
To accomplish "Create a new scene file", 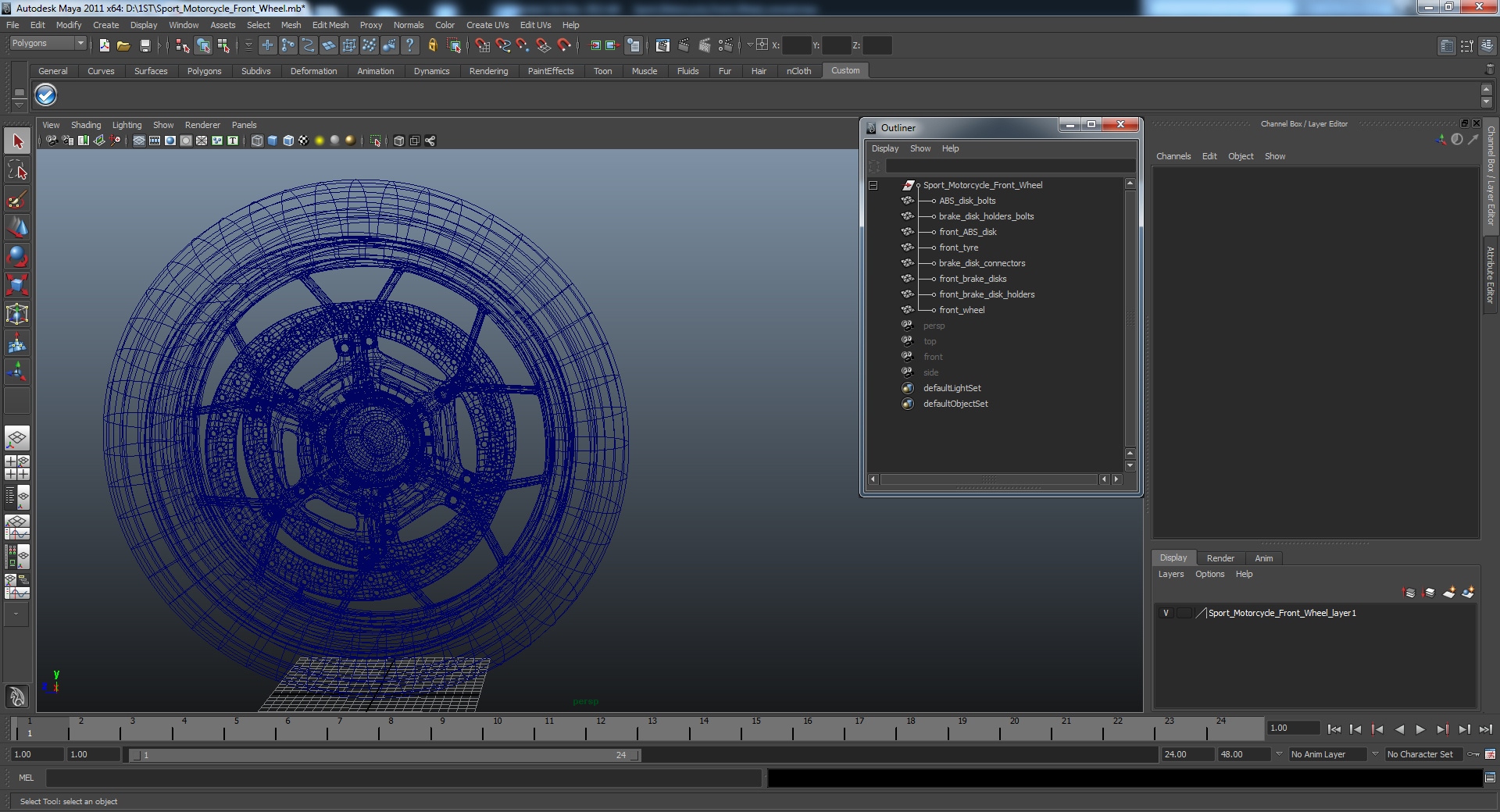I will point(105,45).
